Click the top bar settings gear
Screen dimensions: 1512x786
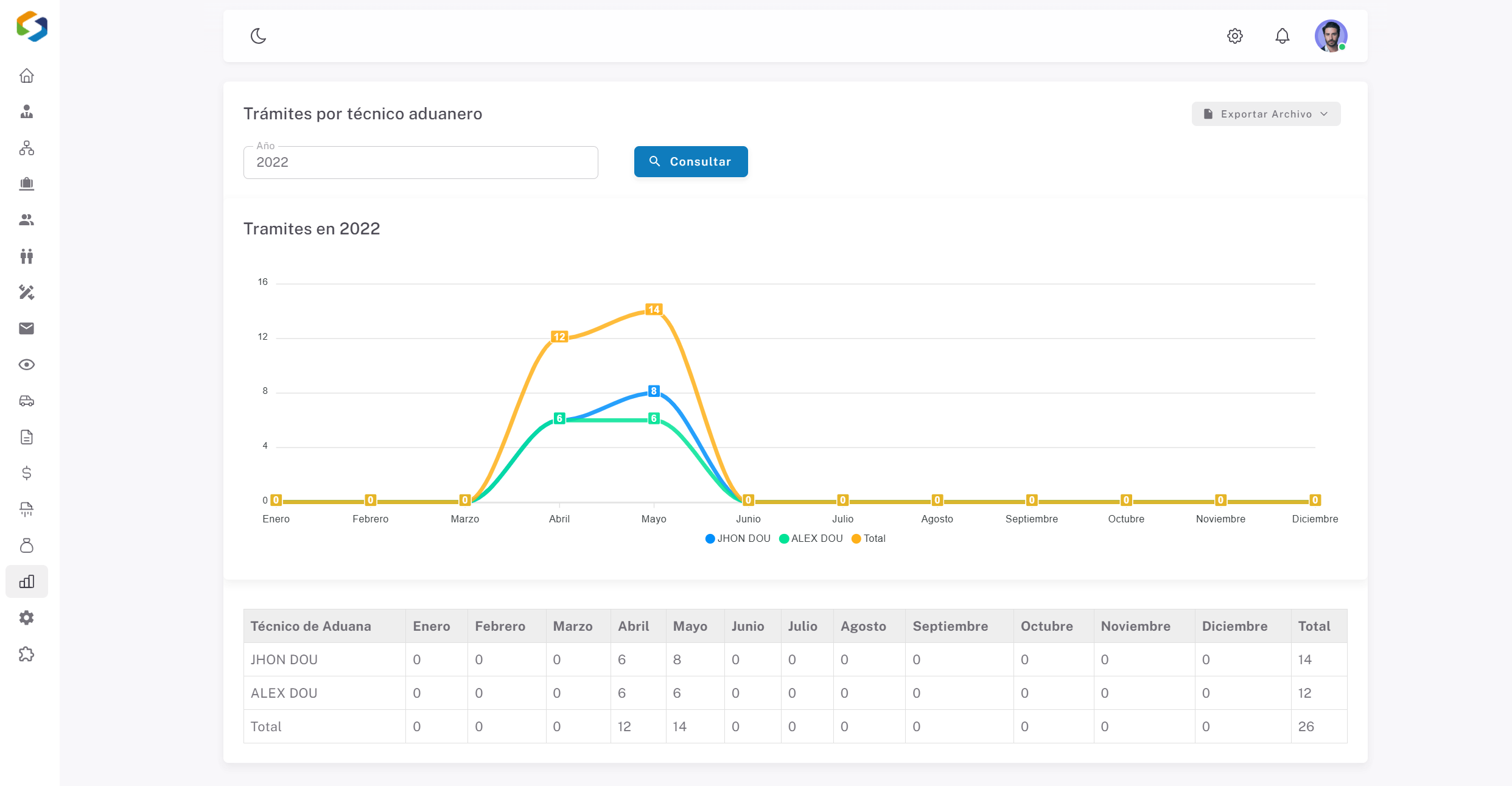pyautogui.click(x=1234, y=36)
